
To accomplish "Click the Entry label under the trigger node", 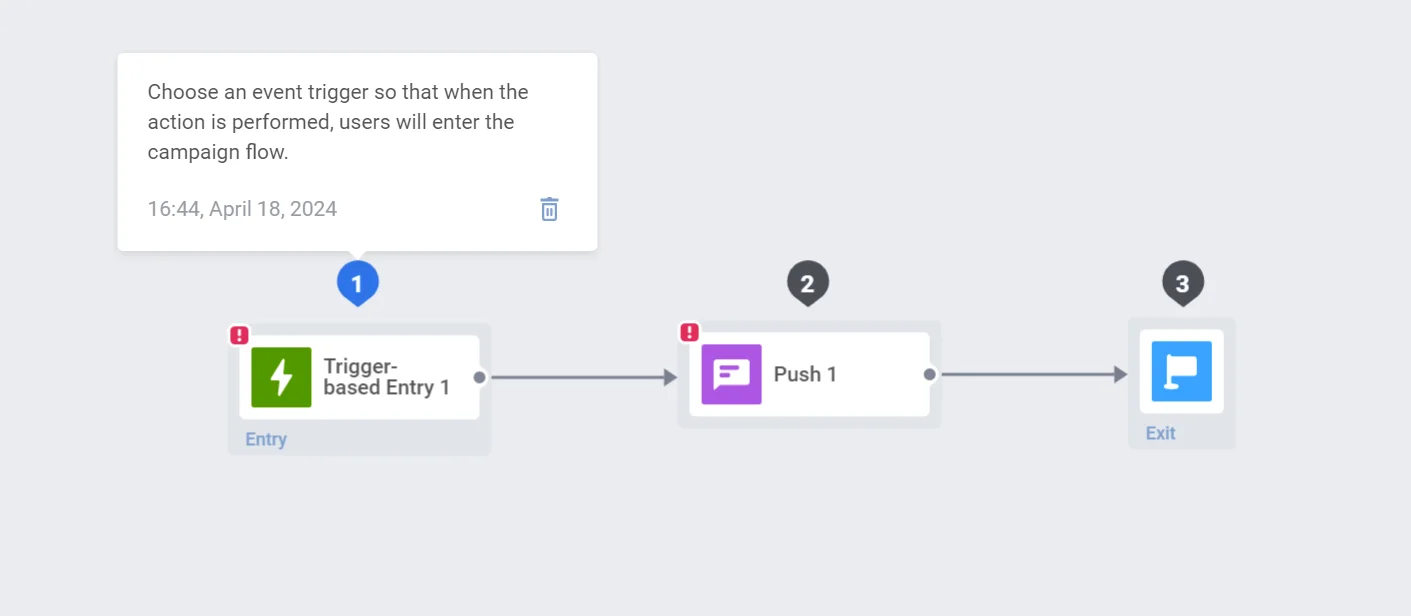I will coord(265,439).
